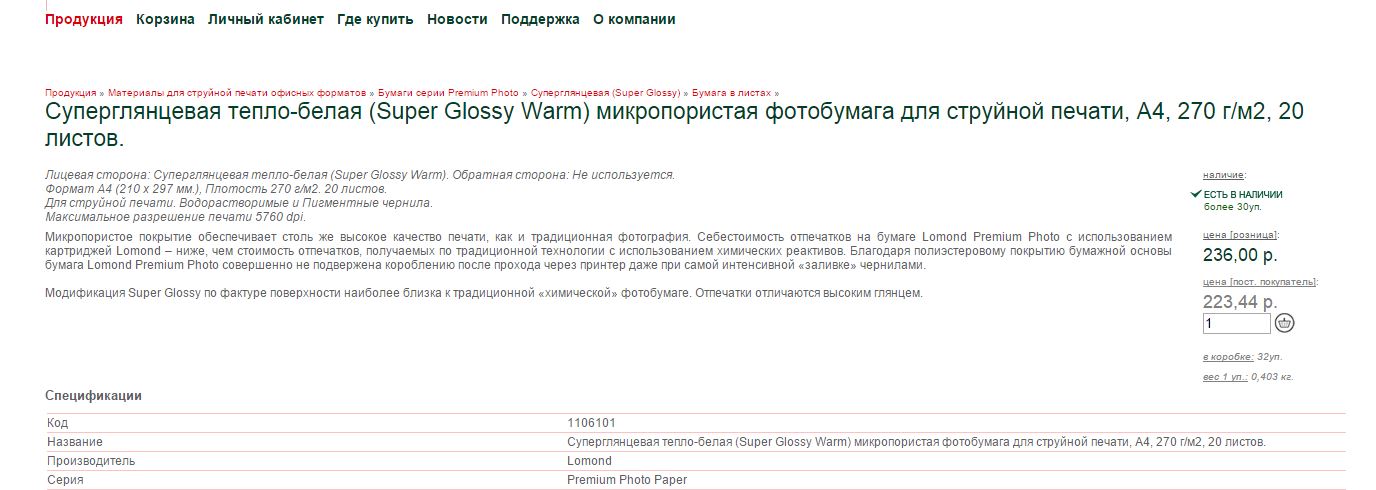Go to Корзина in the top menu
1376x490 pixels.
(166, 19)
